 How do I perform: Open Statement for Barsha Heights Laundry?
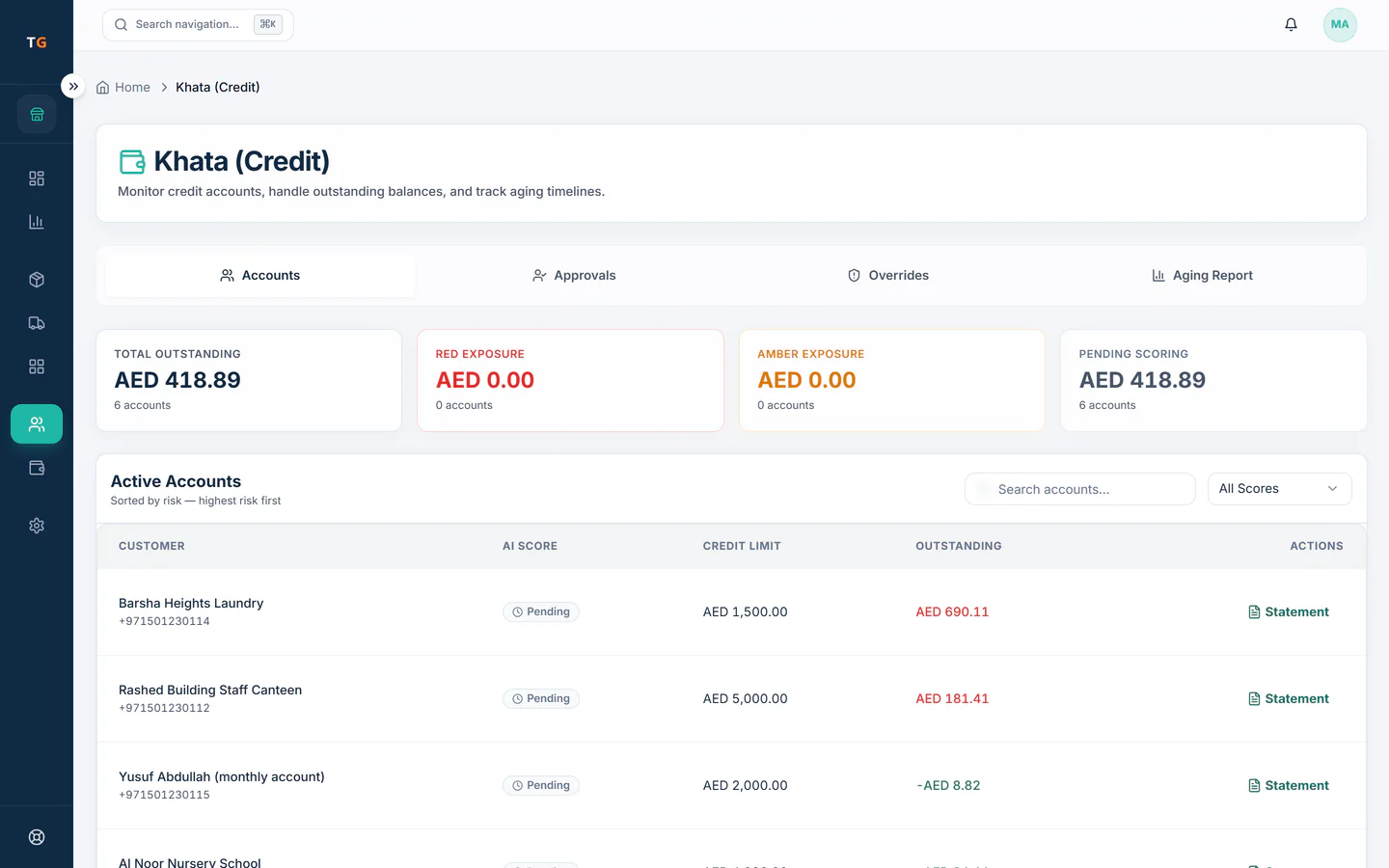1289,612
